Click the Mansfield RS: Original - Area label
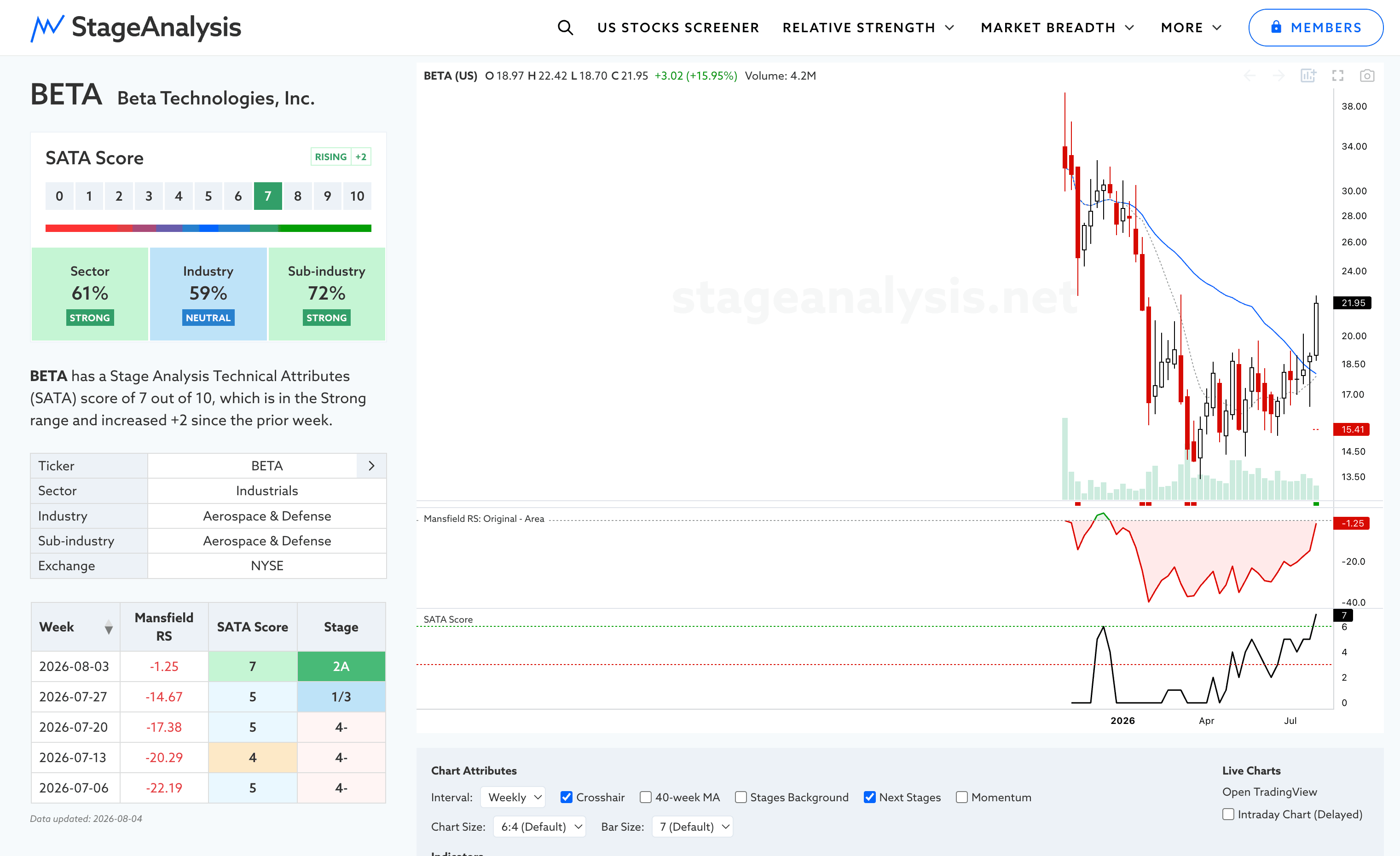The image size is (1400, 856). tap(484, 519)
